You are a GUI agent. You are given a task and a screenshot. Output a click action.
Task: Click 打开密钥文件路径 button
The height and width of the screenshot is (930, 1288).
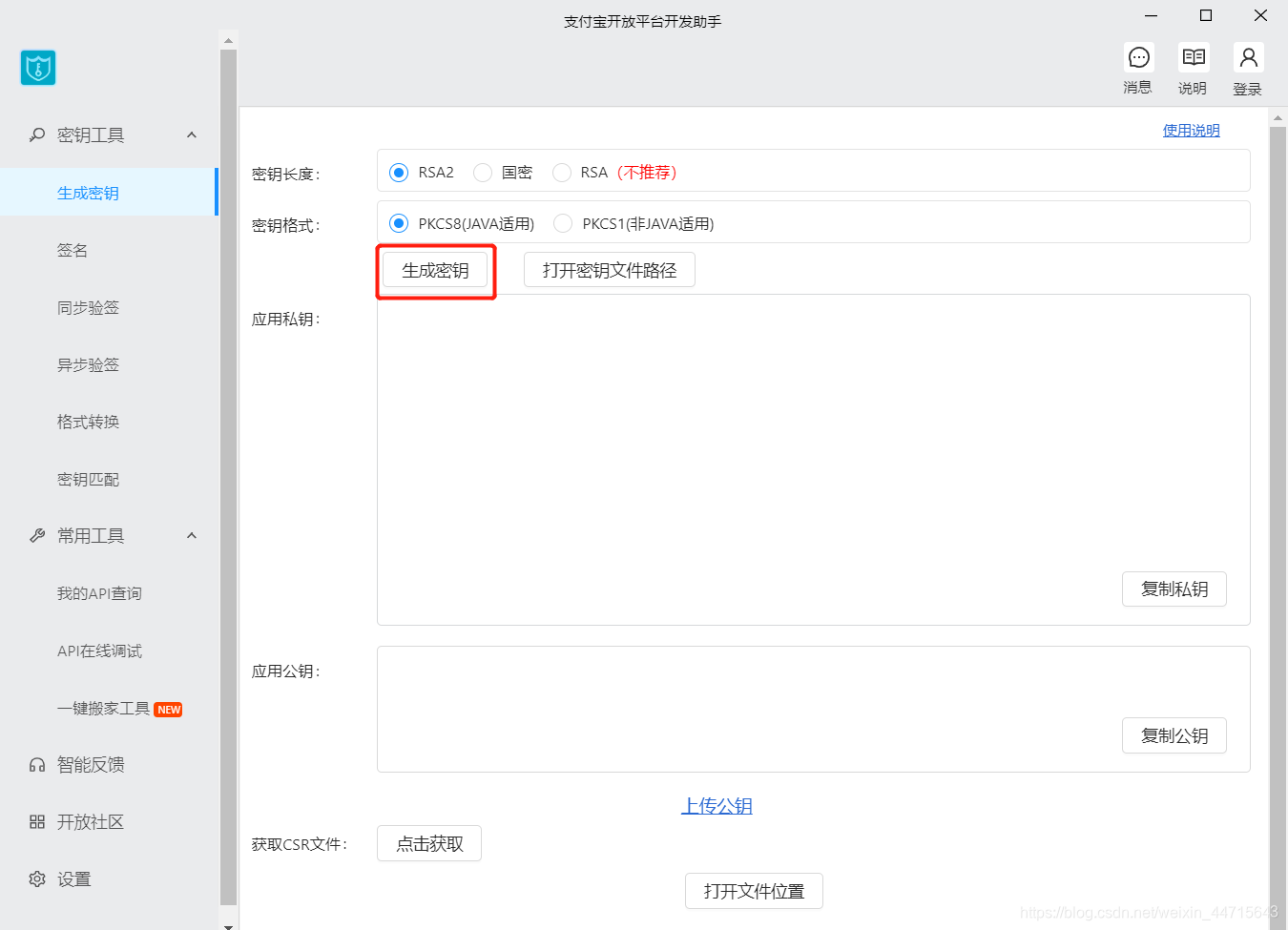pos(610,270)
